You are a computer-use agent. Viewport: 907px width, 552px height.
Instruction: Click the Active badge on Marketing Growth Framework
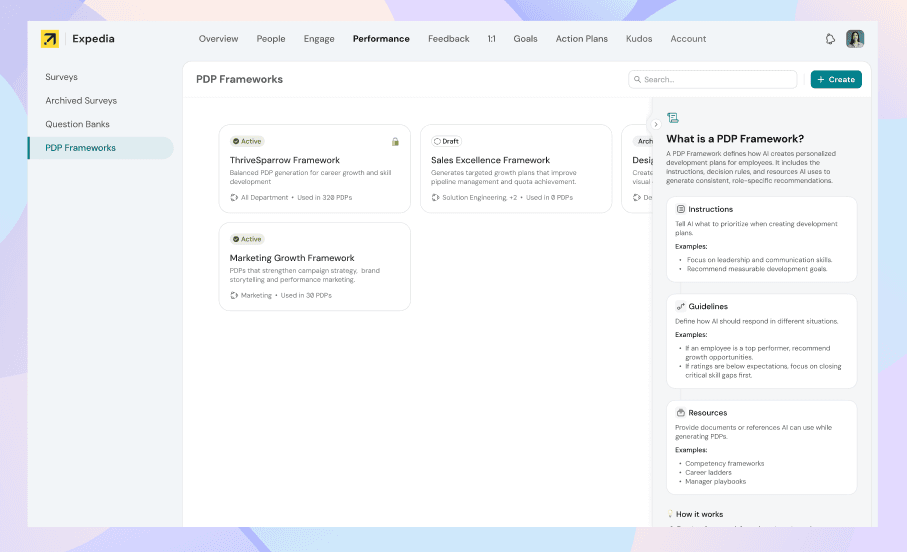click(247, 239)
